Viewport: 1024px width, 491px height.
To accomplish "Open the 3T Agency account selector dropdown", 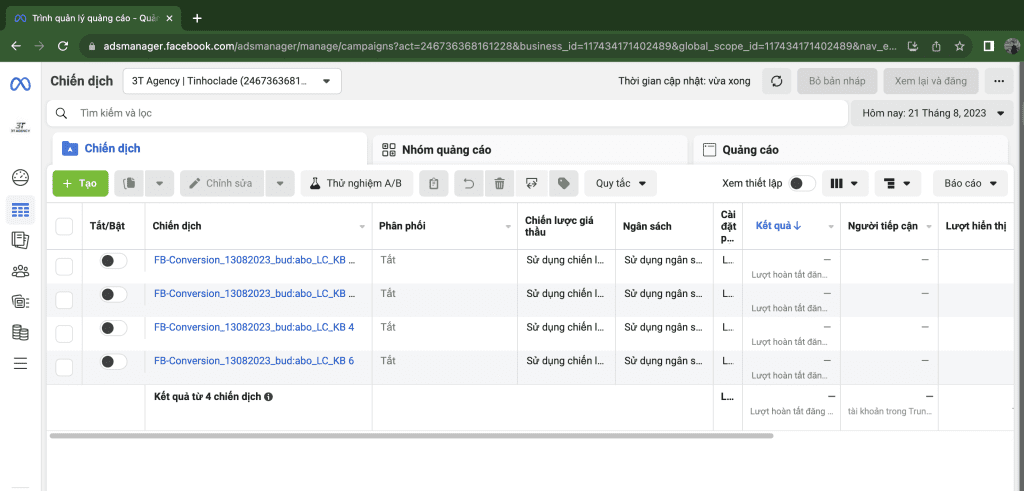I will [x=232, y=82].
